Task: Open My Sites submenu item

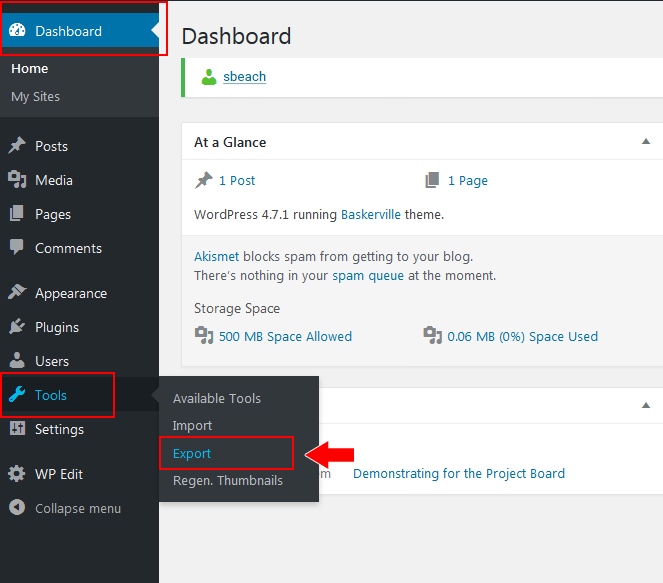Action: pyautogui.click(x=36, y=97)
